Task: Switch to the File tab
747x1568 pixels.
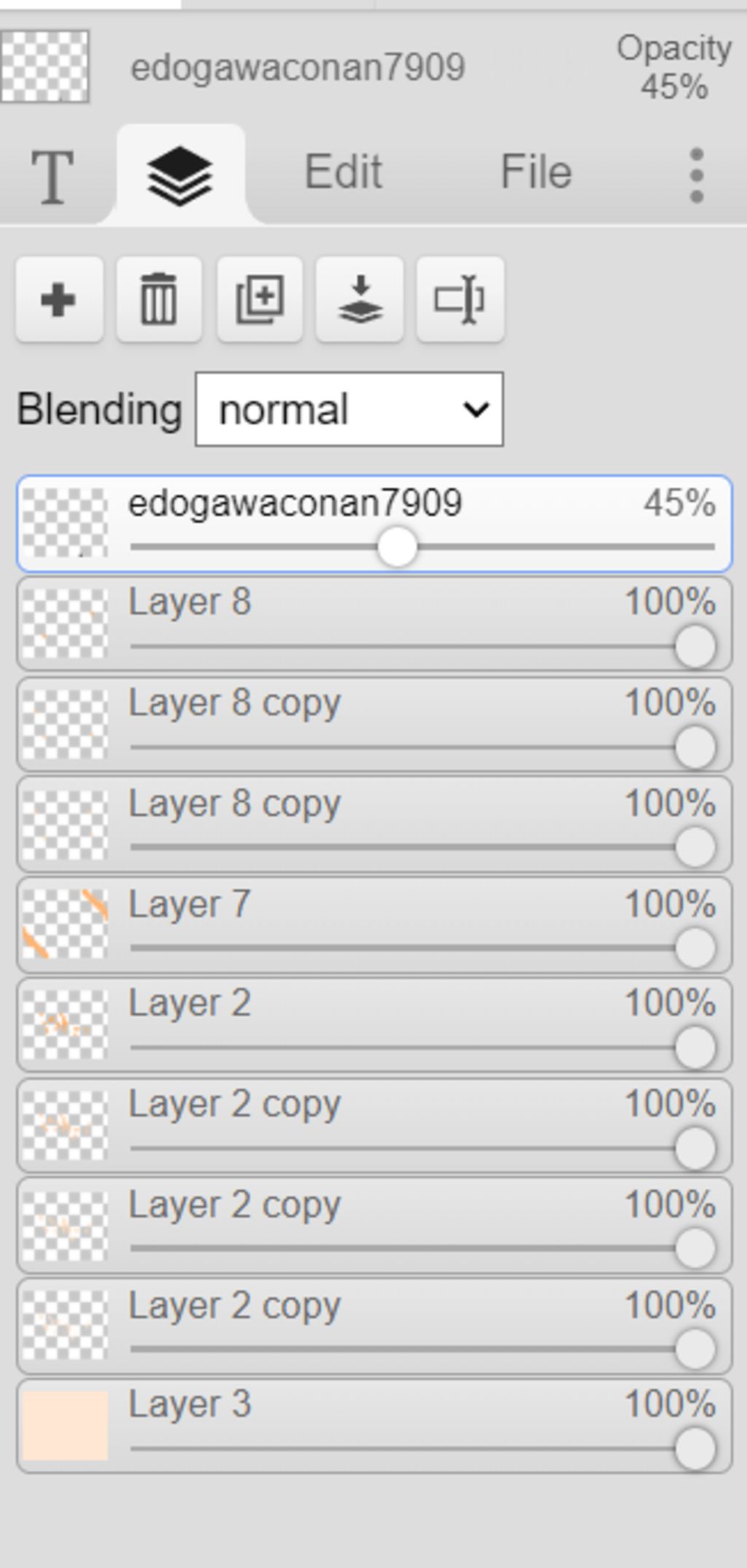Action: coord(536,172)
